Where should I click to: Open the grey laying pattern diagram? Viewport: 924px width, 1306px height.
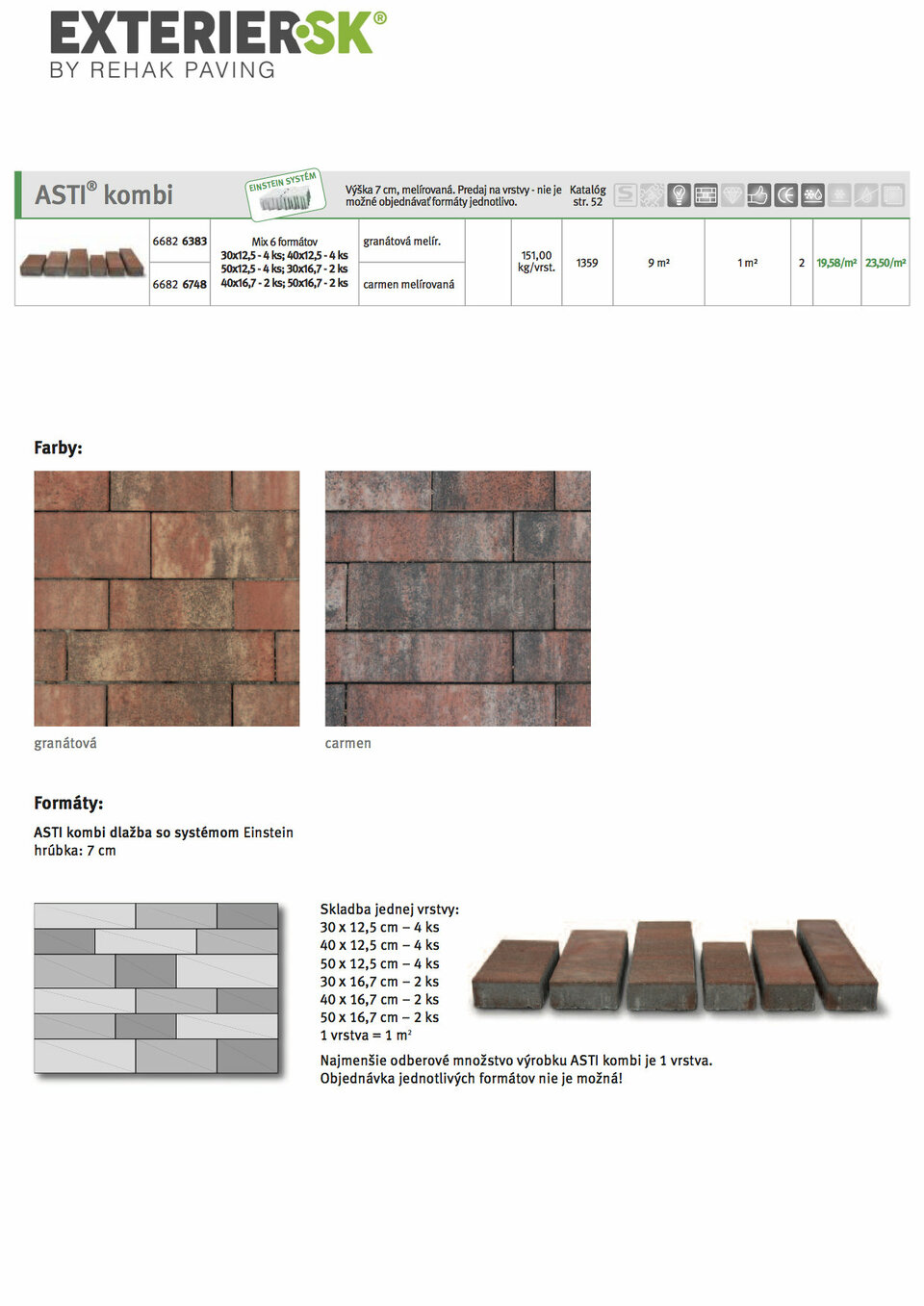point(157,989)
